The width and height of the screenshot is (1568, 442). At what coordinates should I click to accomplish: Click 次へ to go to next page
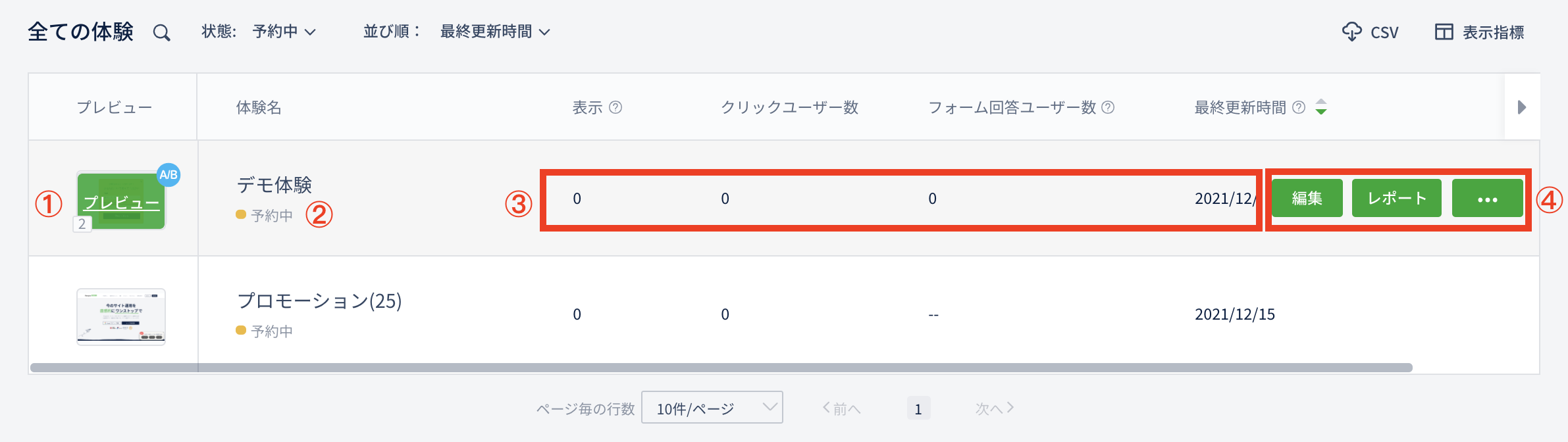tap(994, 408)
